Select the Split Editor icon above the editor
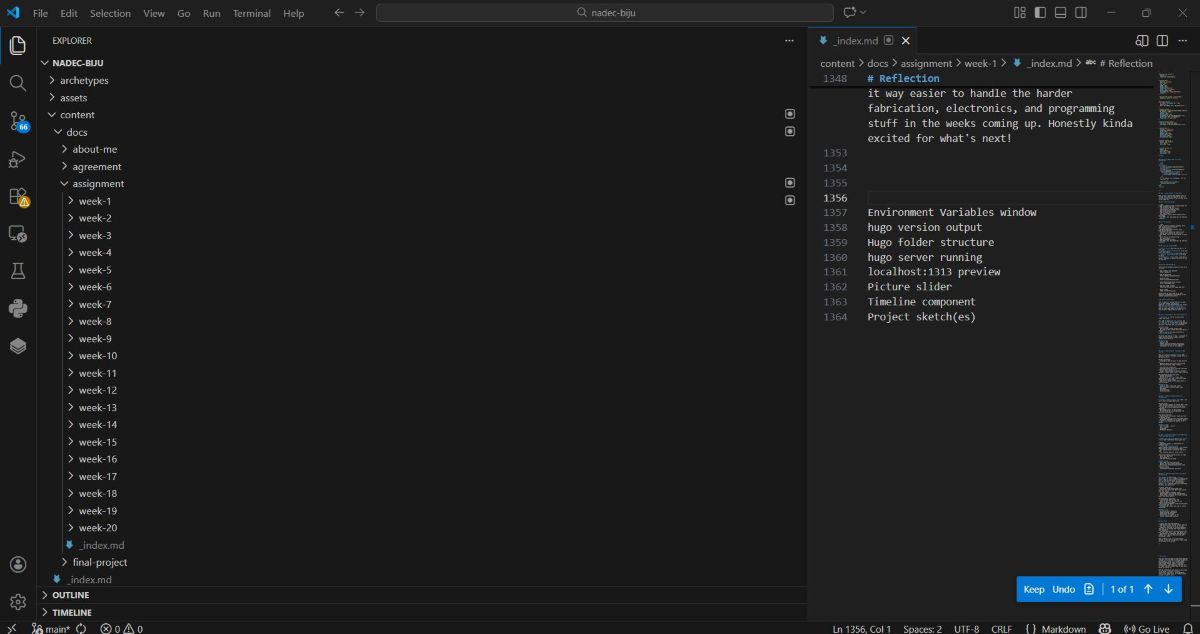This screenshot has height=634, width=1200. [1162, 40]
